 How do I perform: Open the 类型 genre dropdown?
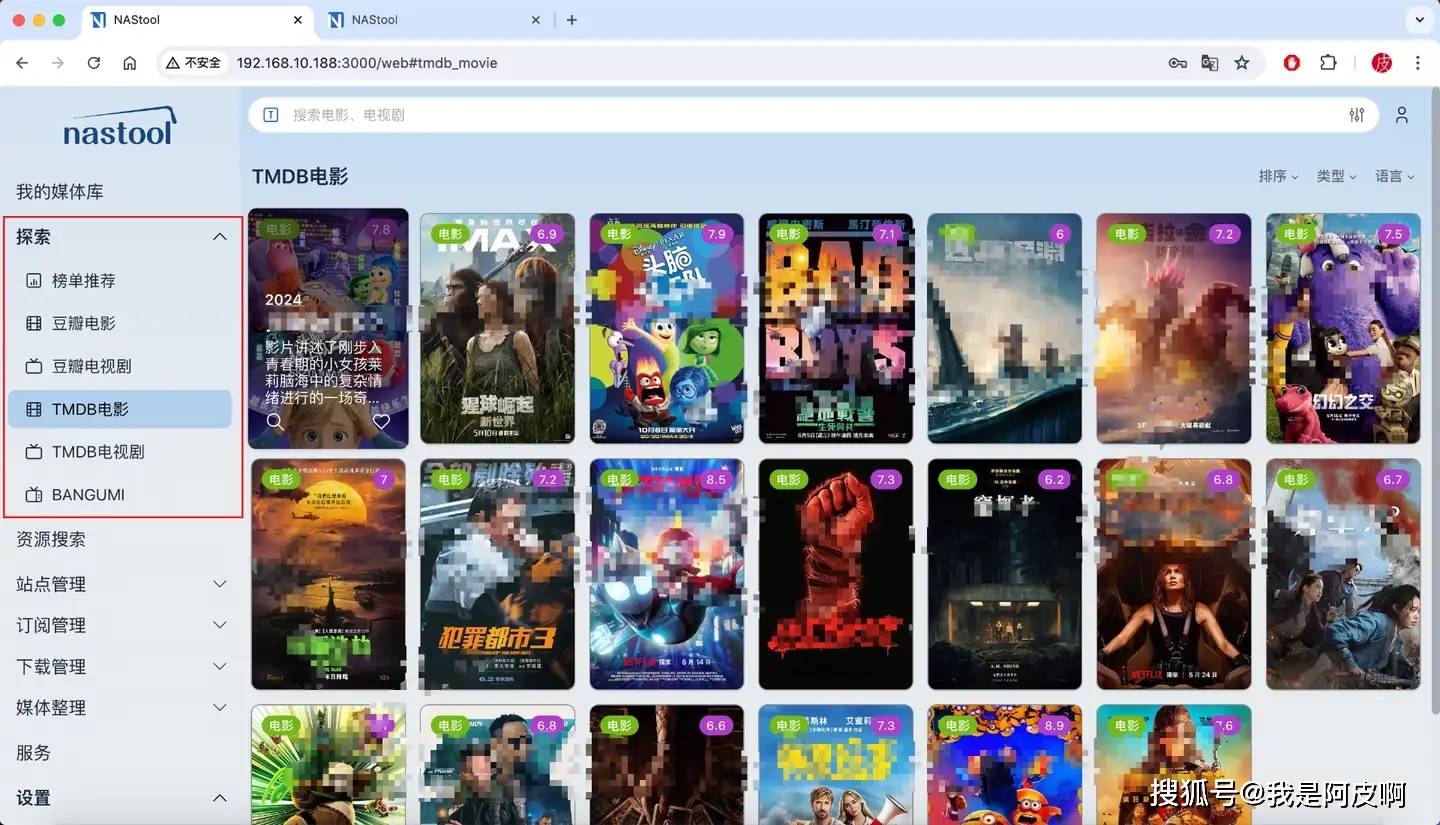[x=1336, y=176]
